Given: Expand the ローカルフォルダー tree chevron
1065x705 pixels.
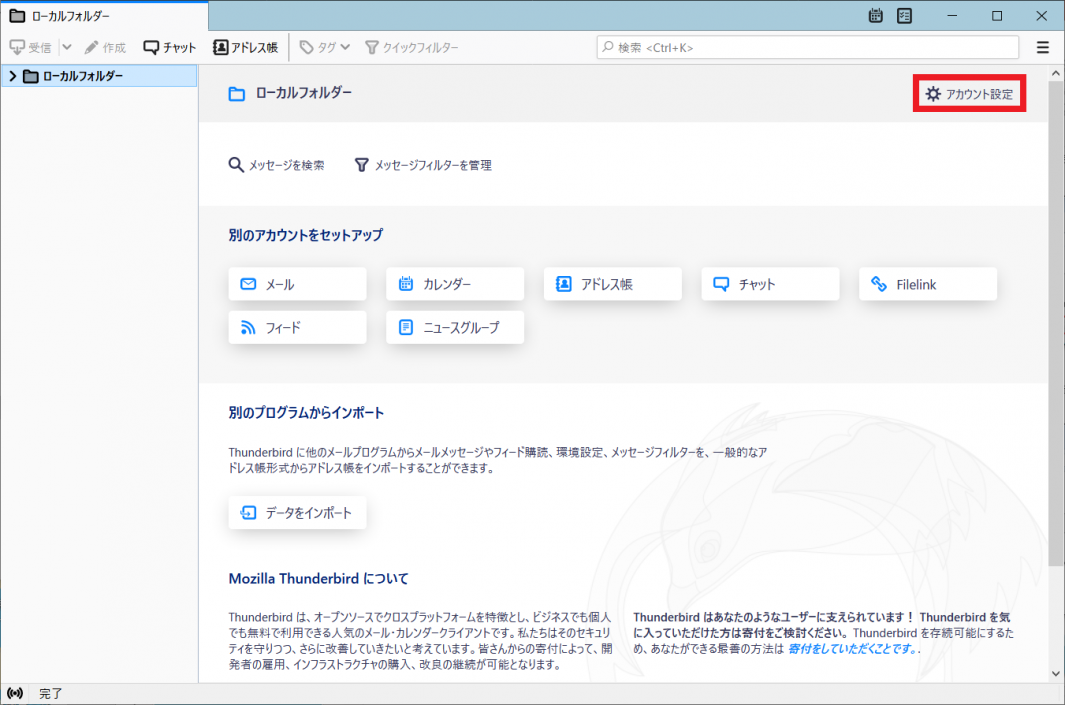Looking at the screenshot, I should coord(12,77).
